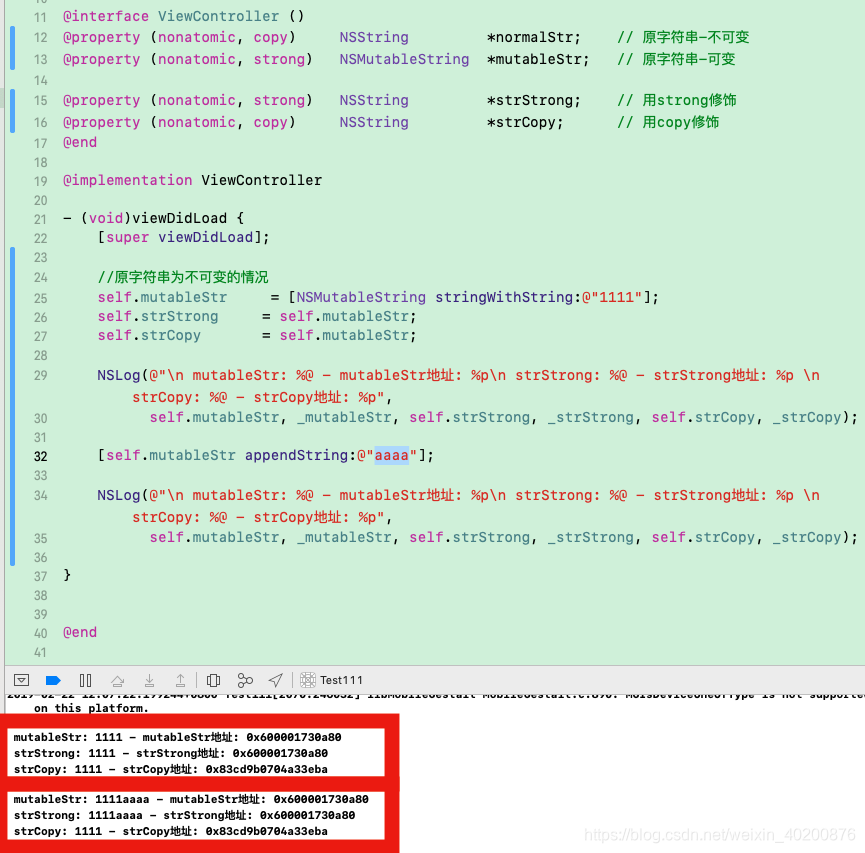Click the green comment on line 24

pyautogui.click(x=183, y=277)
